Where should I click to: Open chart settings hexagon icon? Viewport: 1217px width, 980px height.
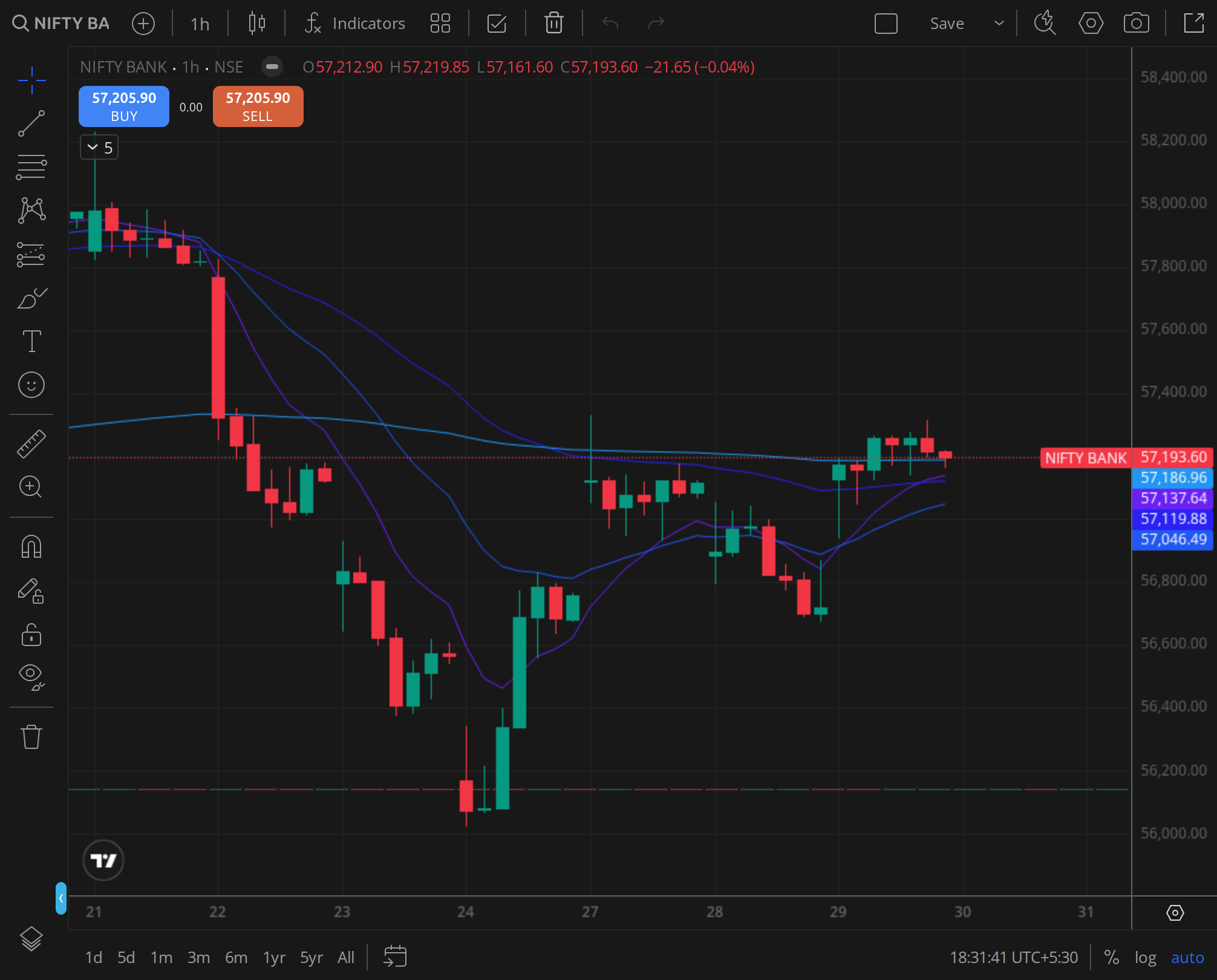1091,24
